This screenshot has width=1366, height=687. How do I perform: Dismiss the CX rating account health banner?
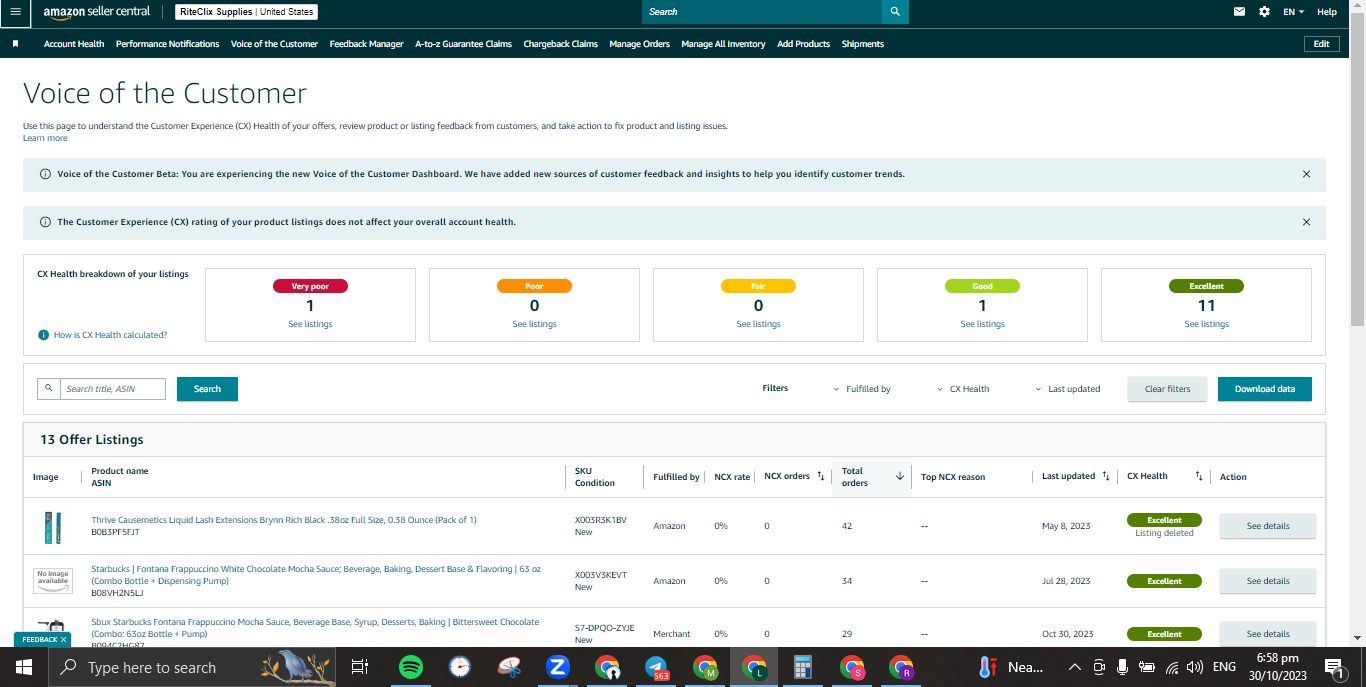coord(1306,222)
